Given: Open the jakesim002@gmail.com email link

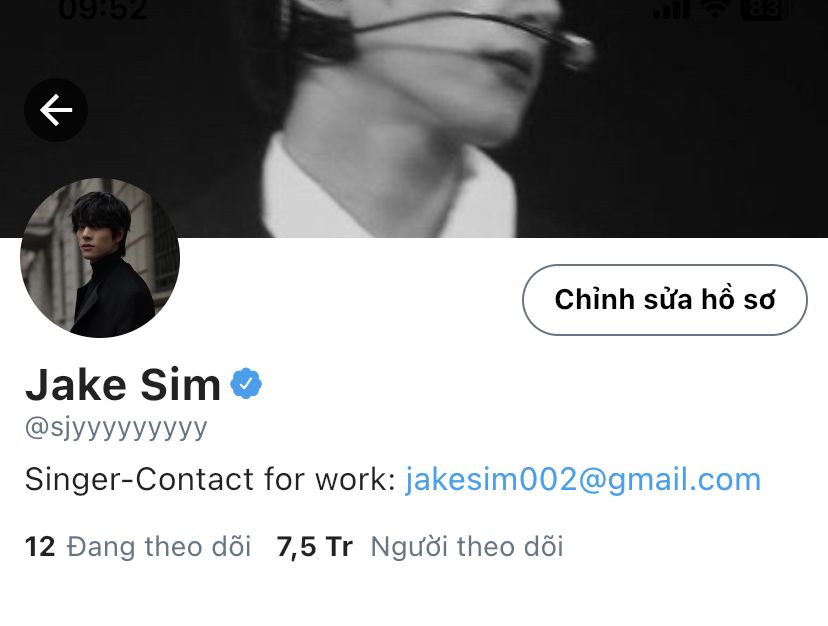Looking at the screenshot, I should click(x=583, y=480).
